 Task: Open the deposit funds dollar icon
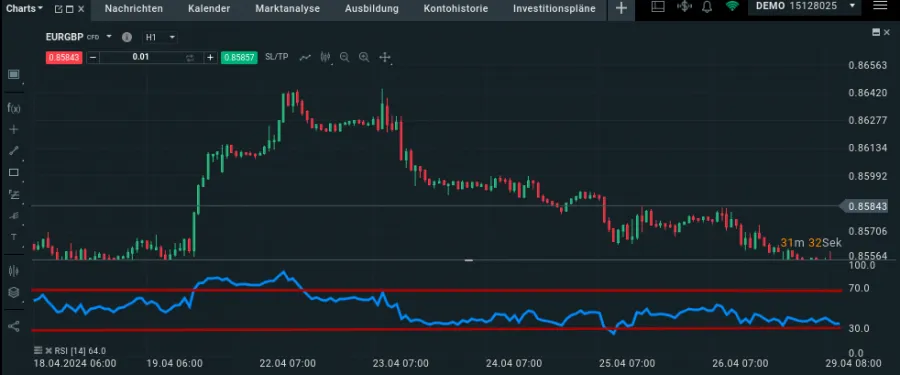(x=684, y=6)
